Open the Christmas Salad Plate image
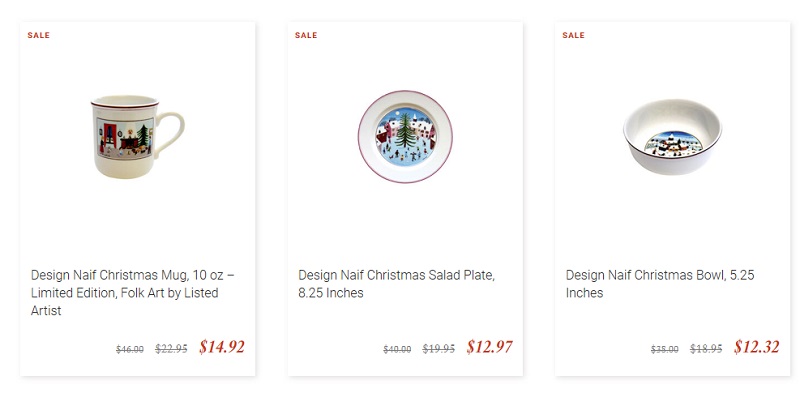This screenshot has height=393, width=800. 405,137
